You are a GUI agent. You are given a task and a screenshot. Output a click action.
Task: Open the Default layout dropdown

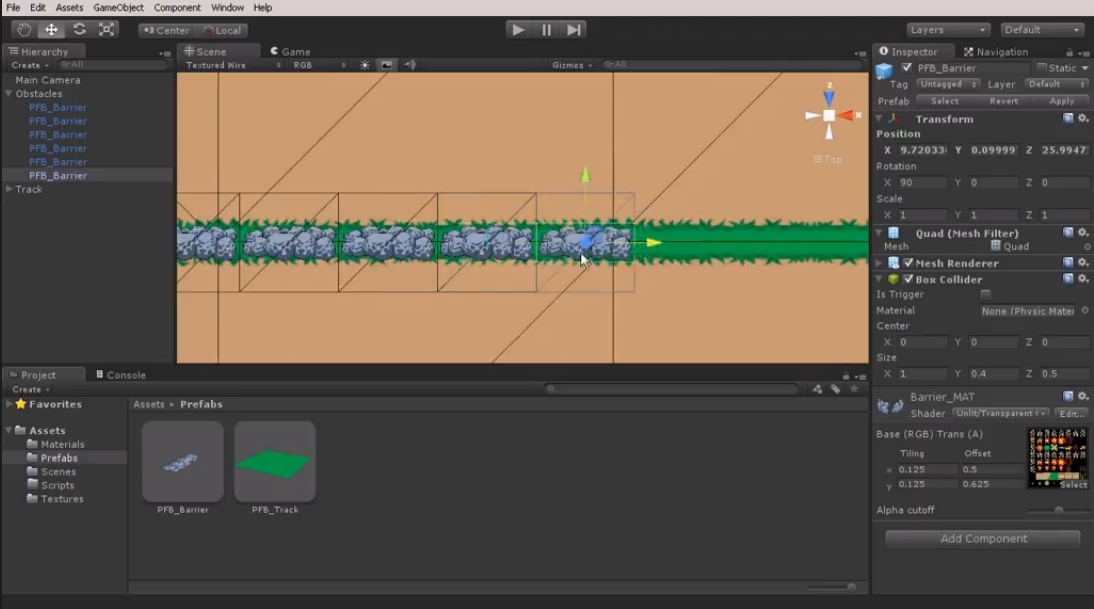tap(1042, 30)
